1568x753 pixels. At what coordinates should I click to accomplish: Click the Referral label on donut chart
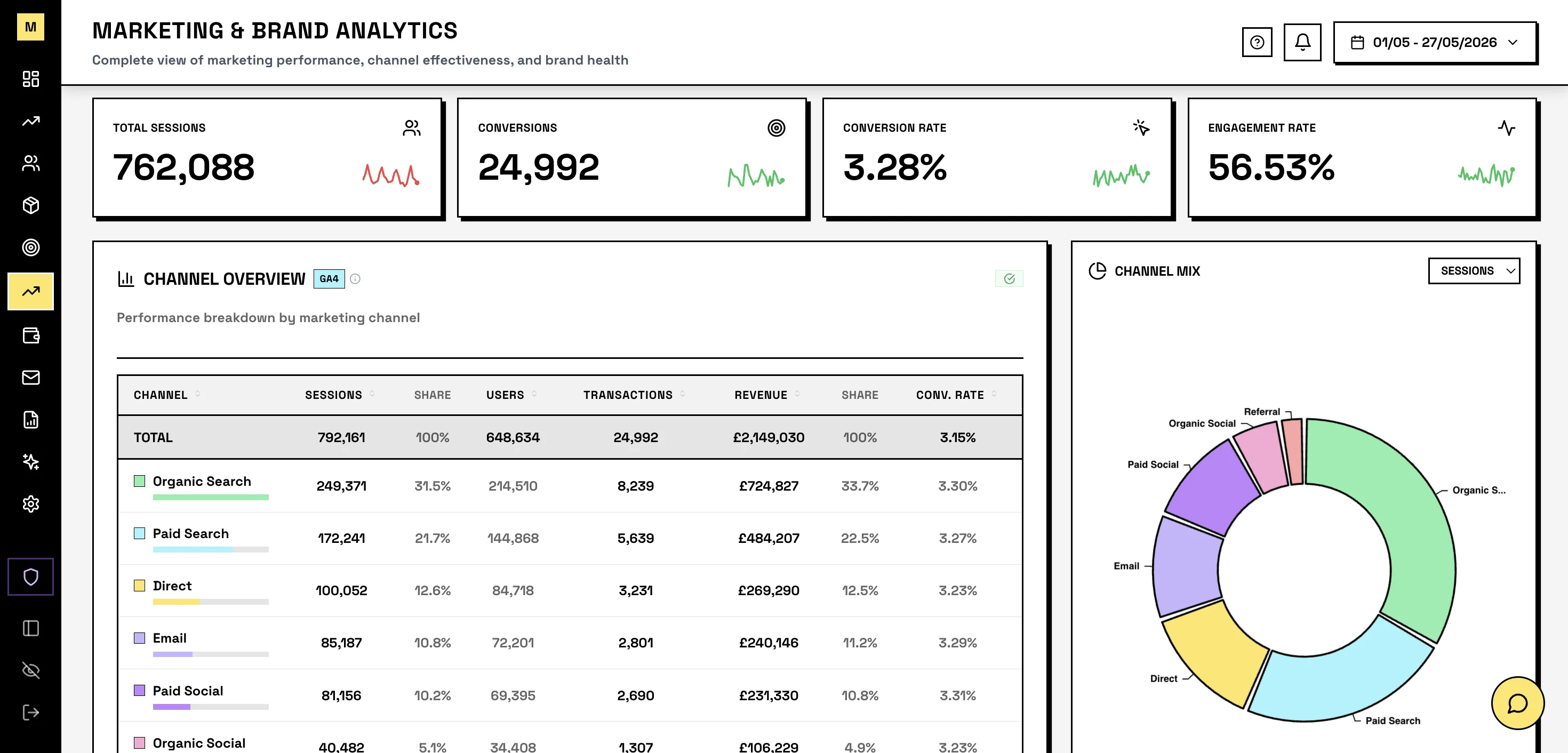pyautogui.click(x=1262, y=412)
